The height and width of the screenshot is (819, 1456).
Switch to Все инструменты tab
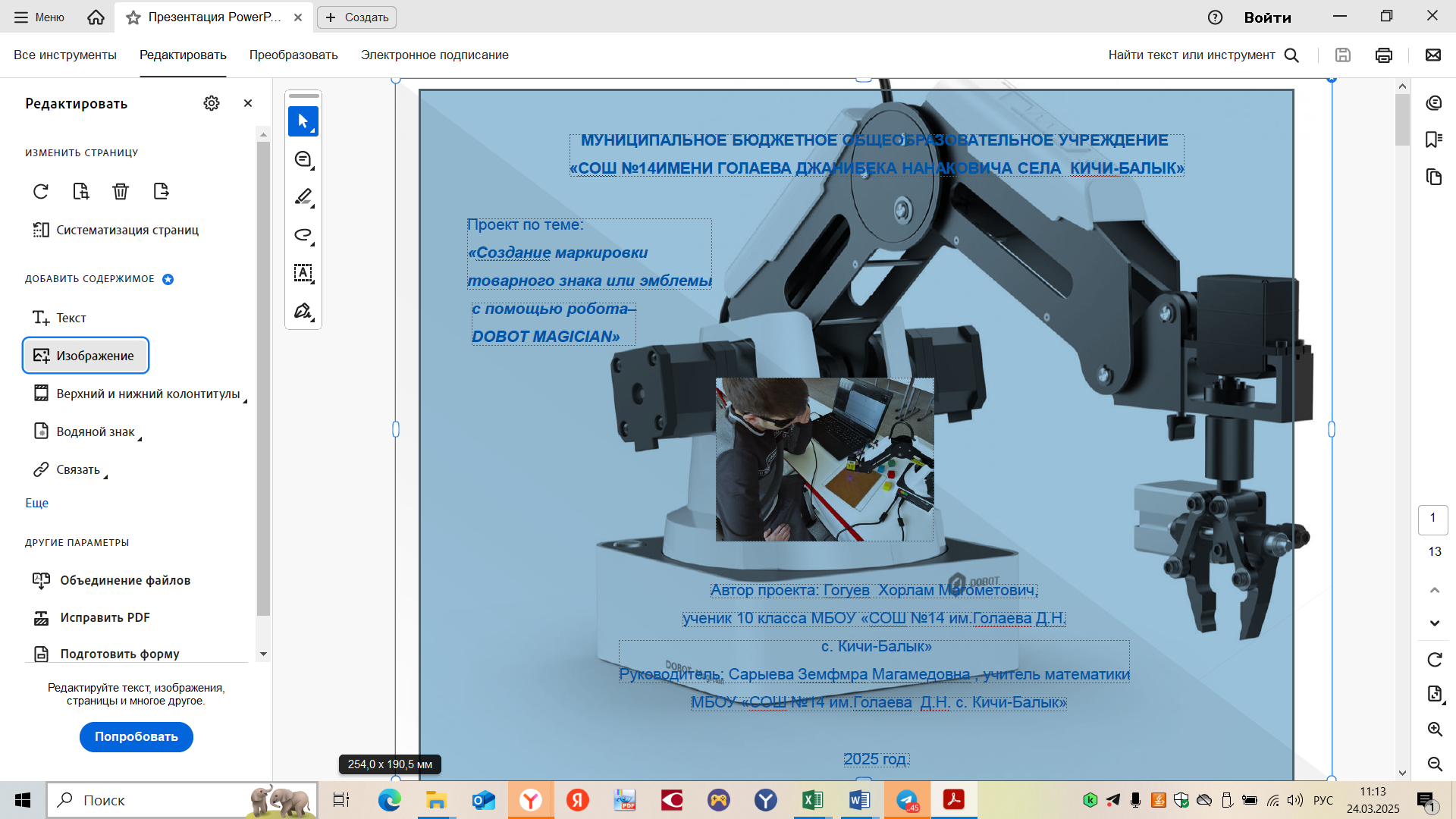pos(65,55)
